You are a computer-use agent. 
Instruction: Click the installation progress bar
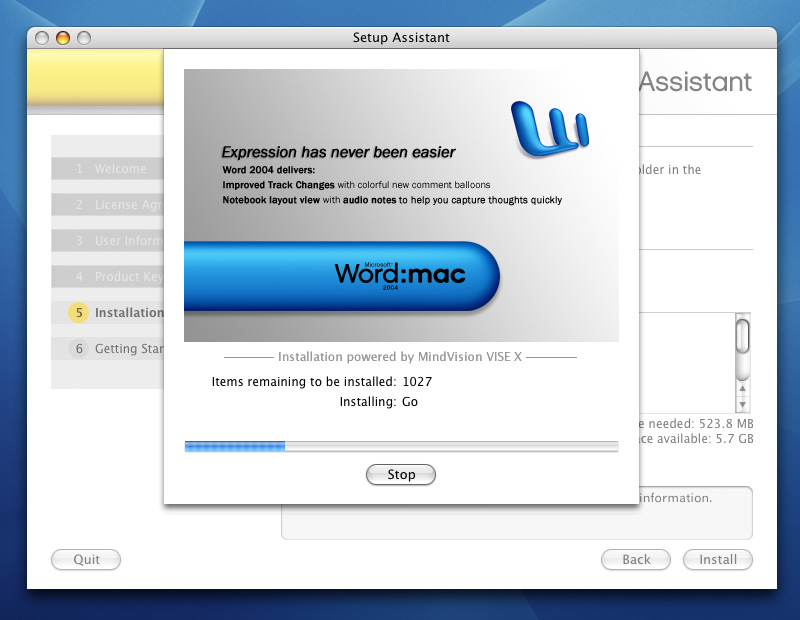click(402, 447)
